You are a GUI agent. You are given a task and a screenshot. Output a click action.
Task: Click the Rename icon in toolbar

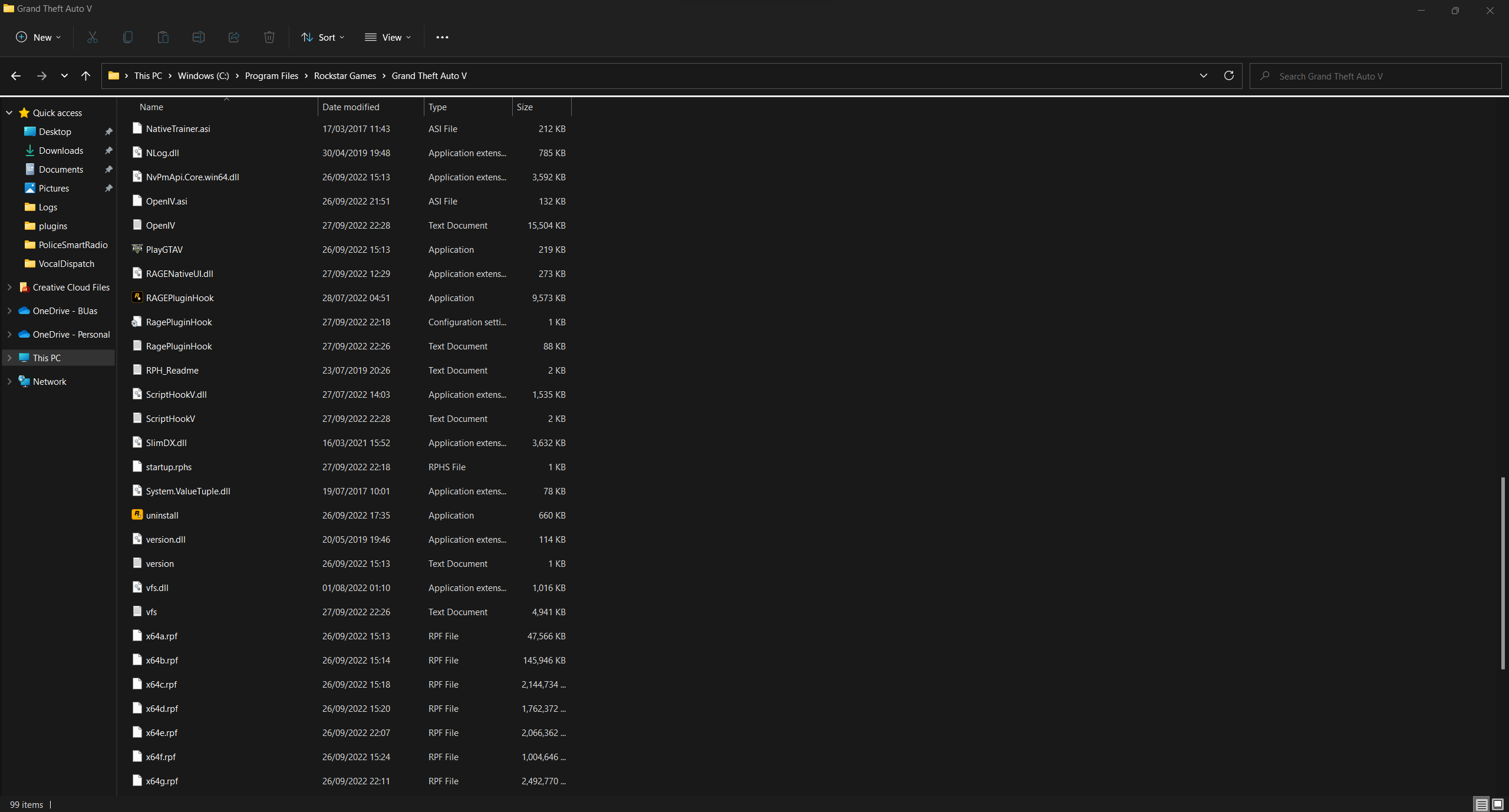click(199, 37)
